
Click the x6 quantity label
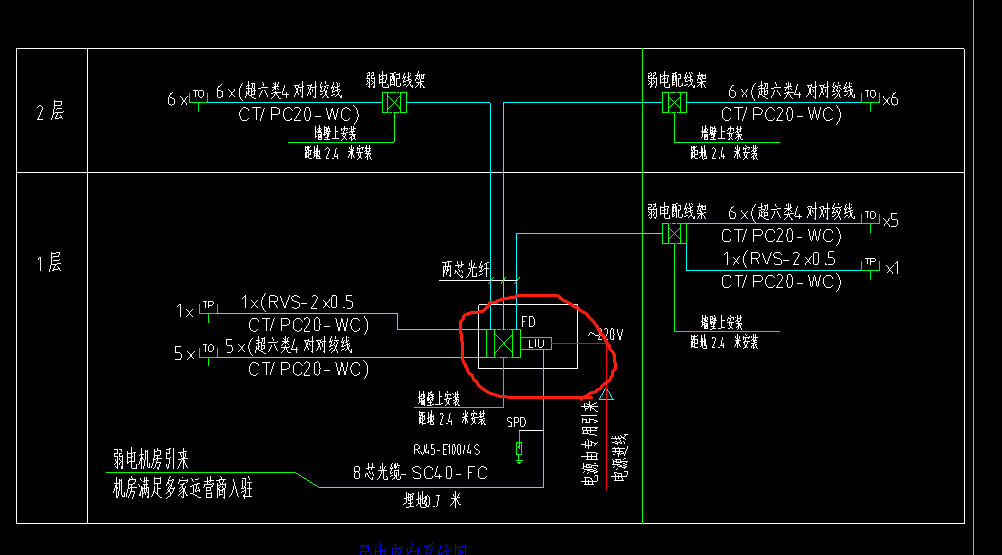point(890,100)
